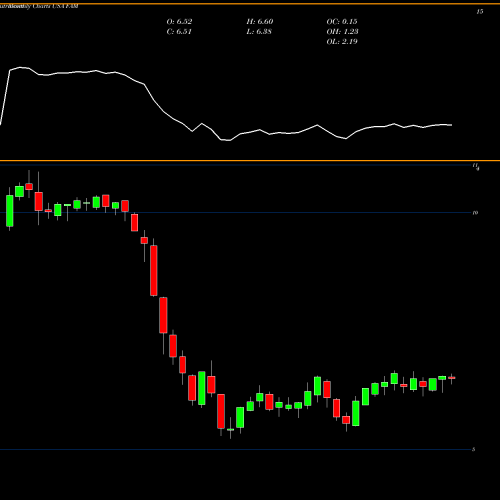This screenshot has width=500, height=500.
Task: Click the OC: 0.15 reading
Action: click(x=342, y=22)
